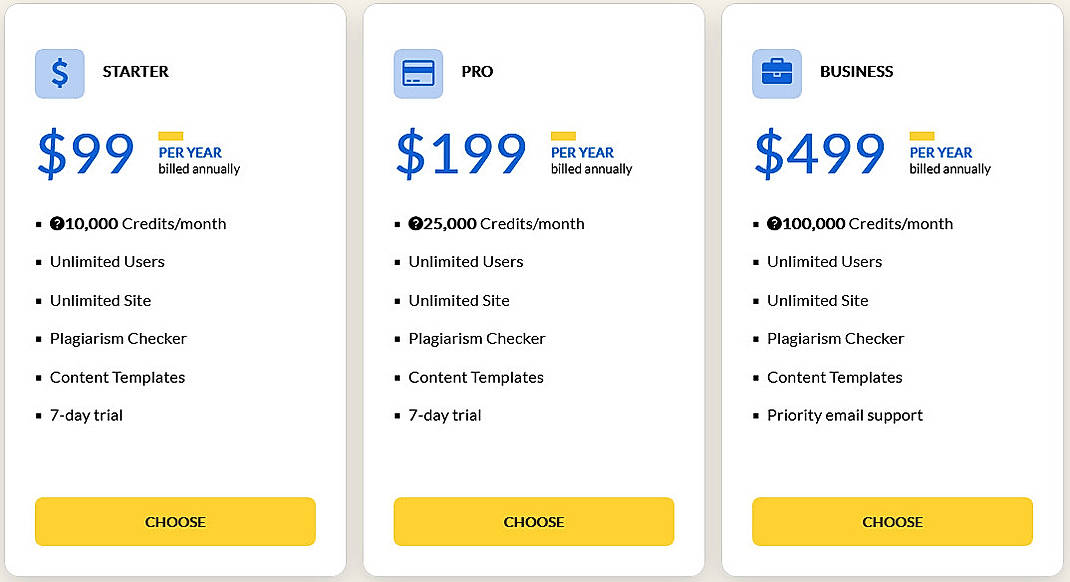This screenshot has width=1070, height=582.
Task: Click 'PER YEAR' label on Starter plan
Action: pos(191,152)
